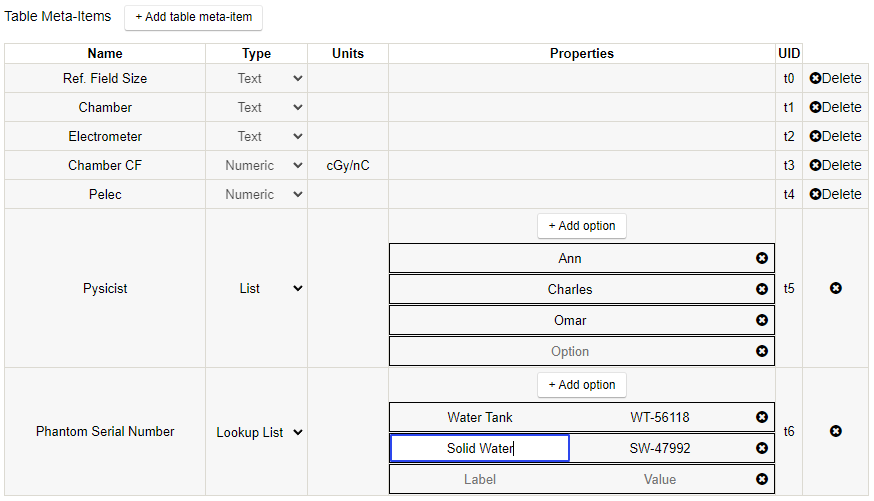
Task: Remove the empty Option placeholder entry
Action: [x=762, y=352]
